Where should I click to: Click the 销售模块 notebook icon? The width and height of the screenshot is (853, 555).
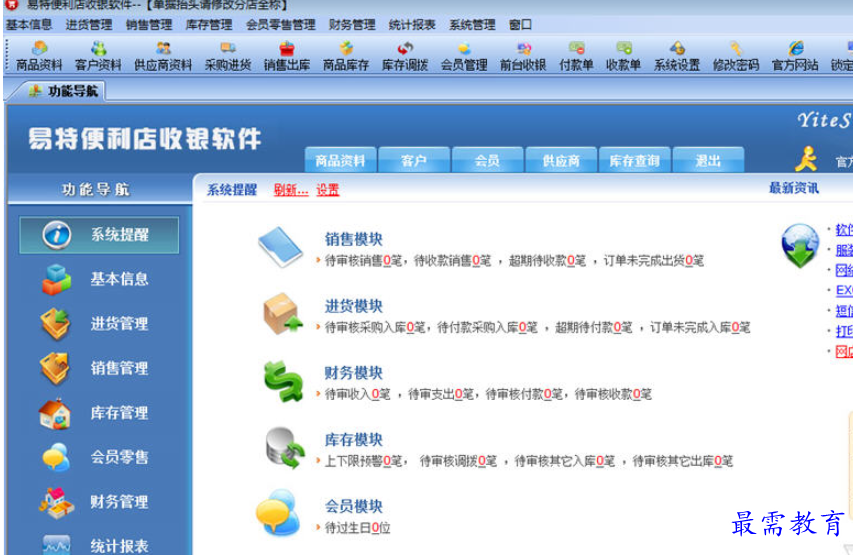point(280,247)
